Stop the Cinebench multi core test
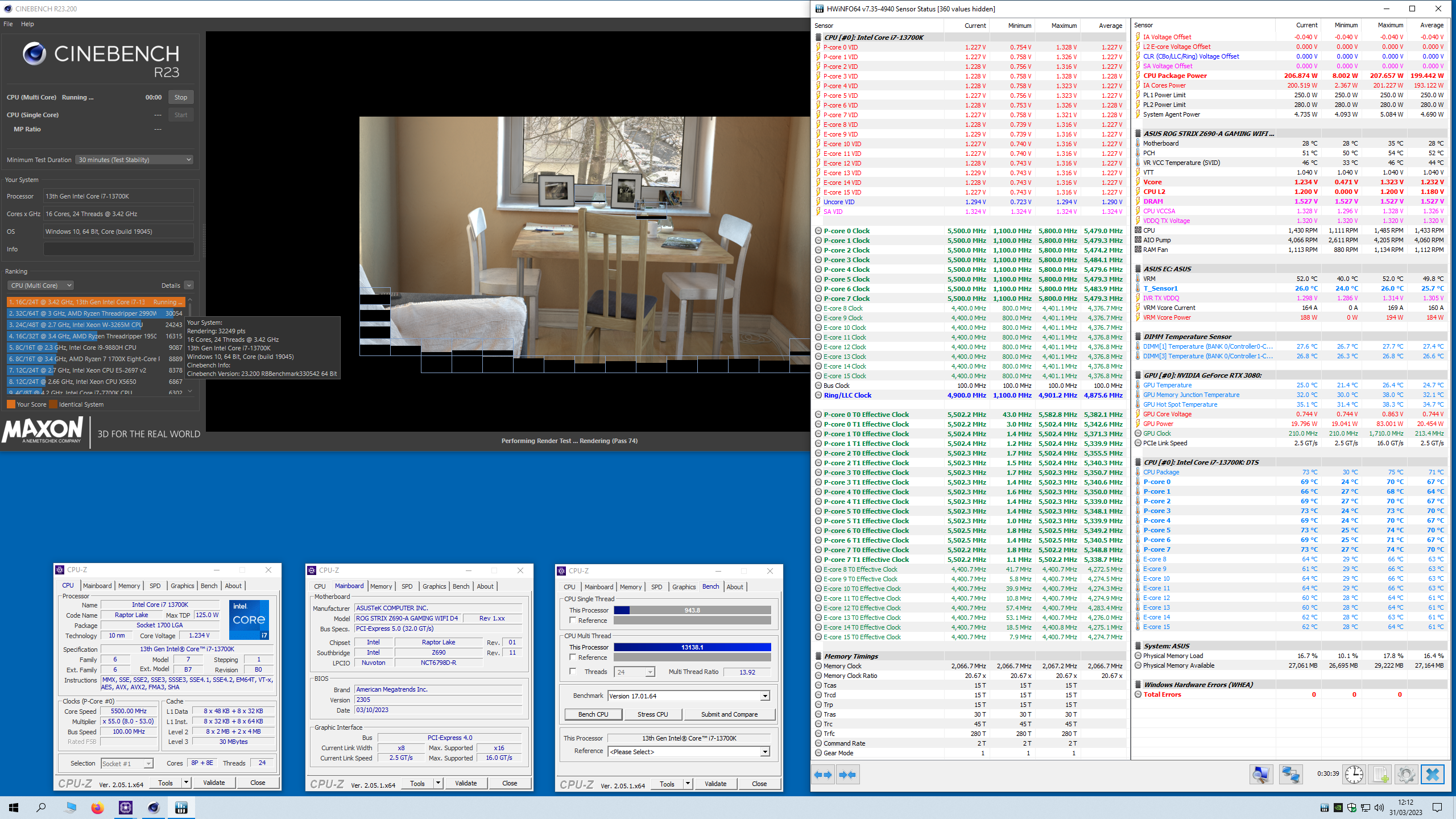This screenshot has height=819, width=1456. point(181,97)
